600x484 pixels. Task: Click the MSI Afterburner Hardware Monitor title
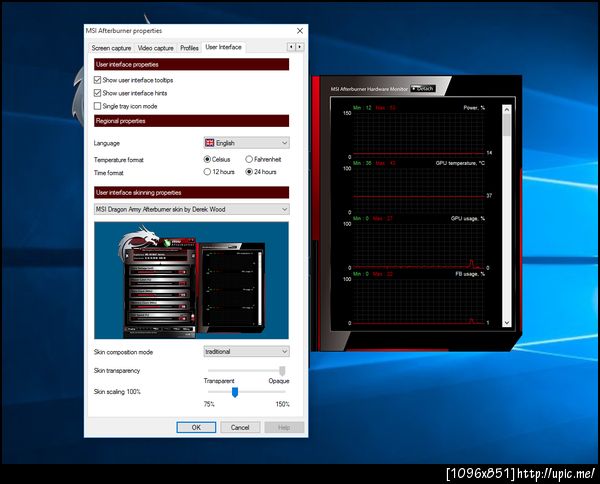click(x=369, y=89)
